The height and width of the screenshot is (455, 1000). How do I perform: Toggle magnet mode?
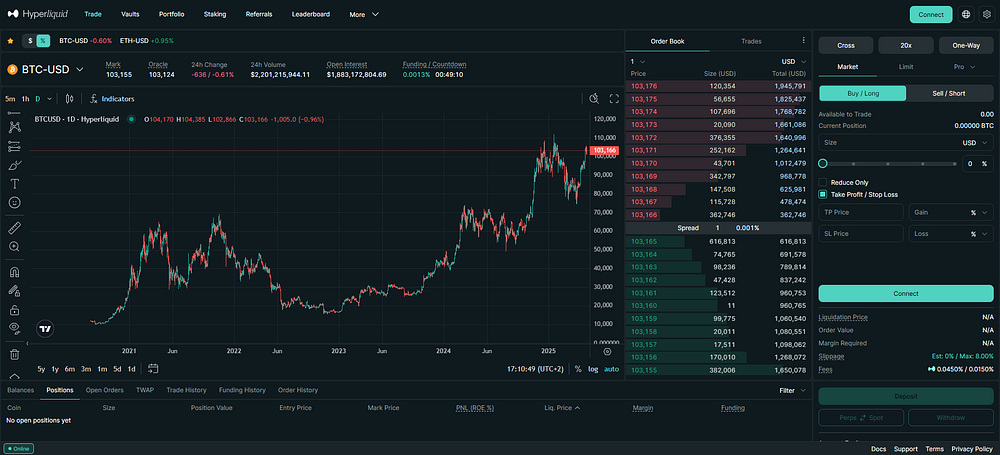pyautogui.click(x=14, y=272)
